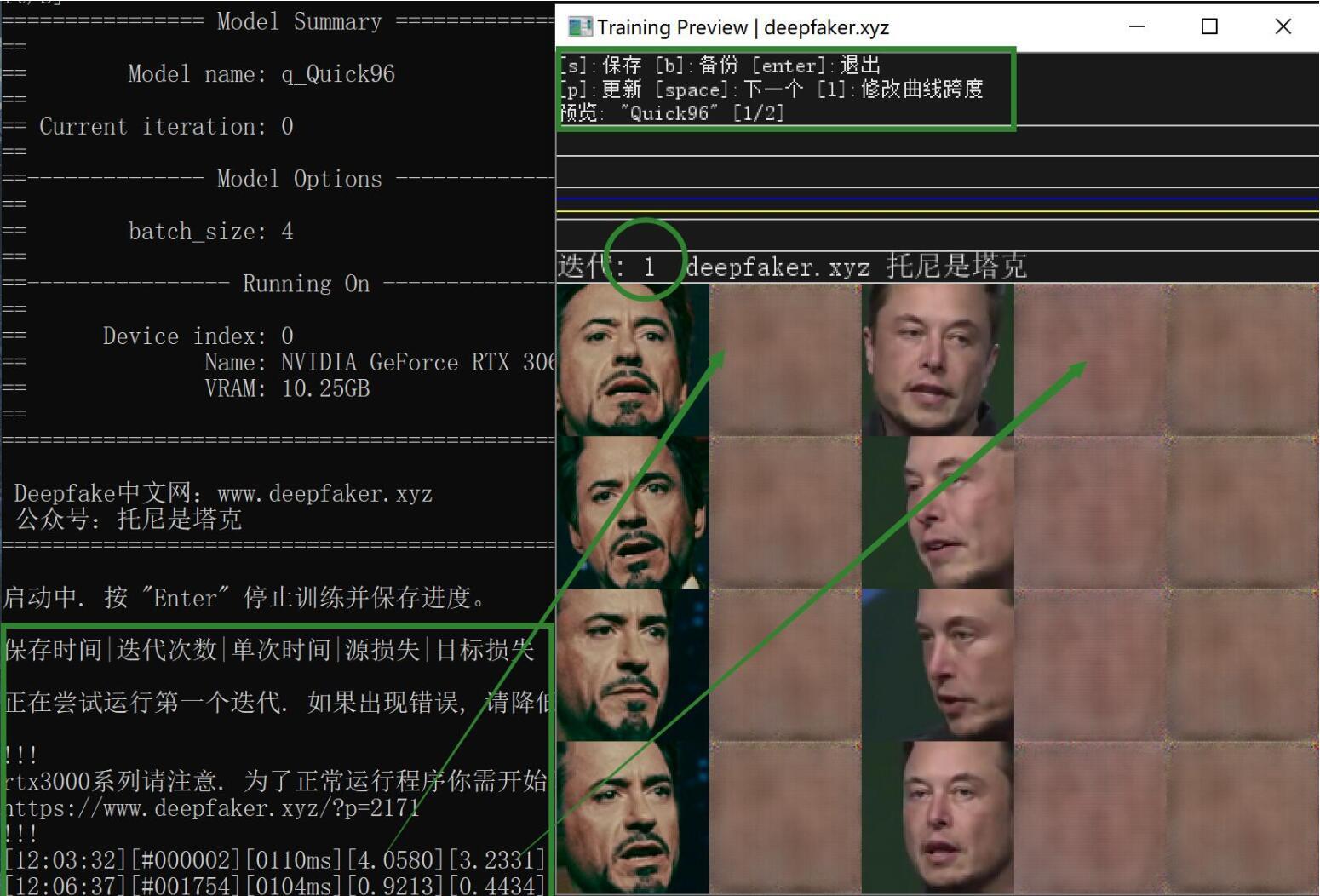The image size is (1320, 896).
Task: Click the 'Name: NVIDIA GeForce RTX' console line
Action: coord(380,363)
